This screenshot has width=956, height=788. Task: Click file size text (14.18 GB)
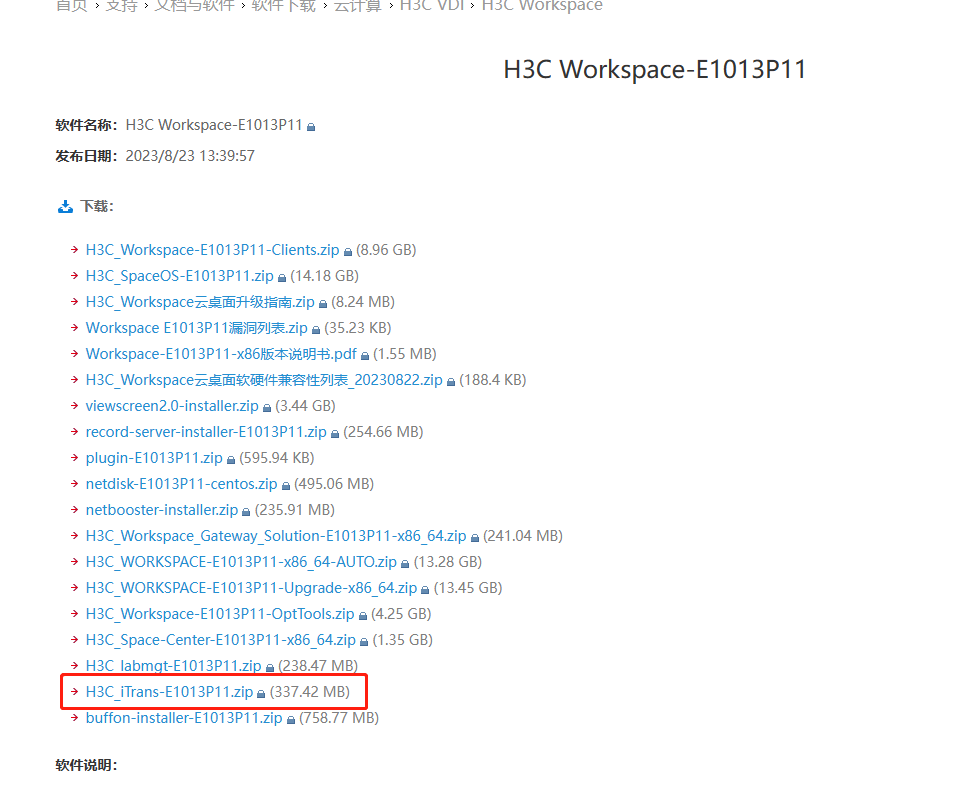pyautogui.click(x=324, y=276)
